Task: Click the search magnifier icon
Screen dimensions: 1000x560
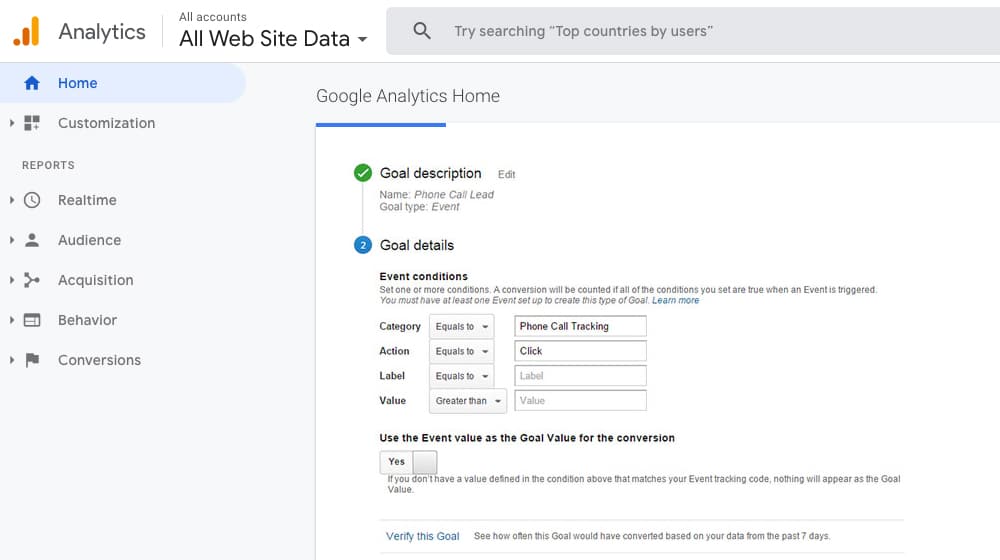Action: [422, 31]
